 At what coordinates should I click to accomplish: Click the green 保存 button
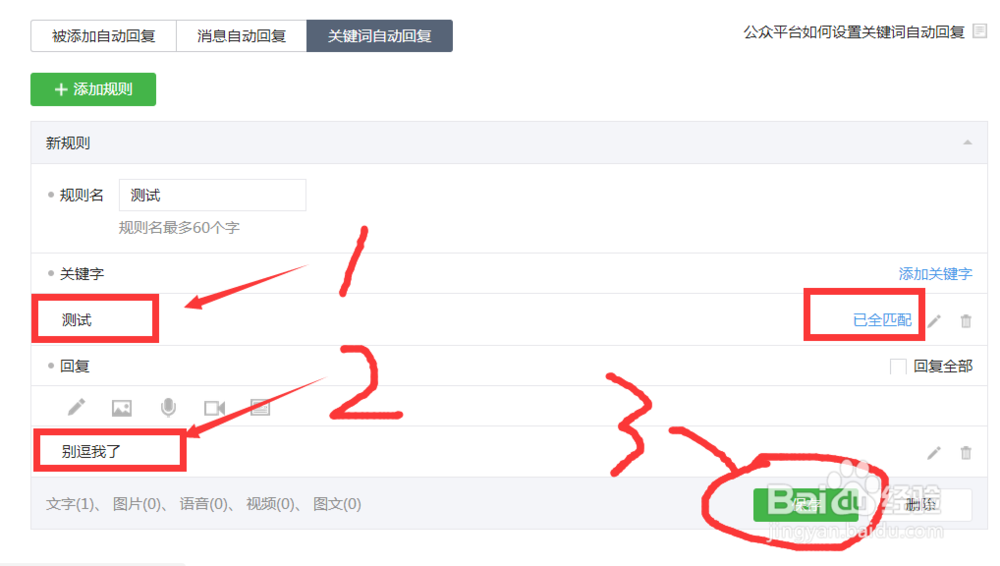[805, 505]
